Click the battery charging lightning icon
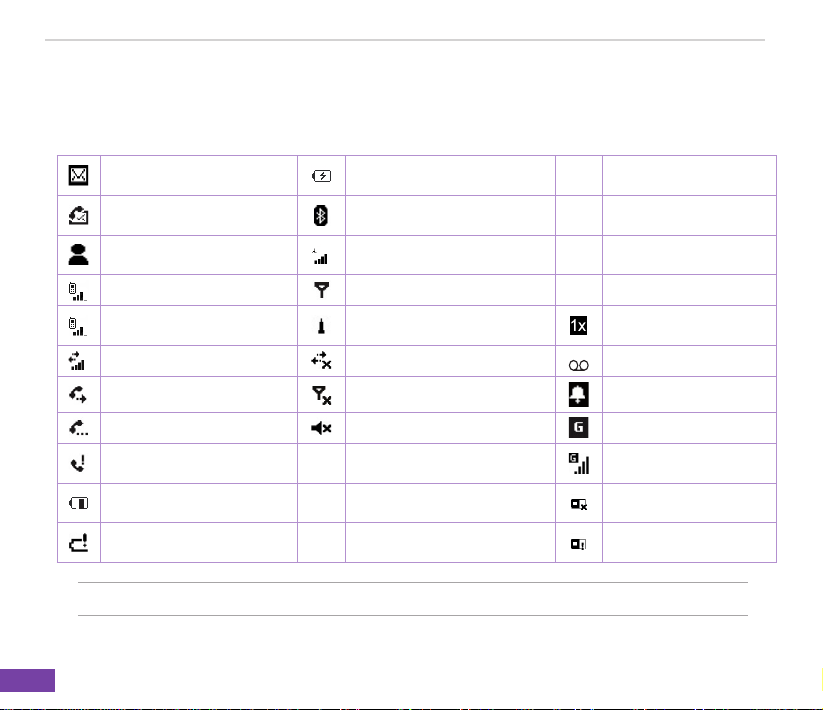Screen dimensions: 823x710 pos(321,176)
